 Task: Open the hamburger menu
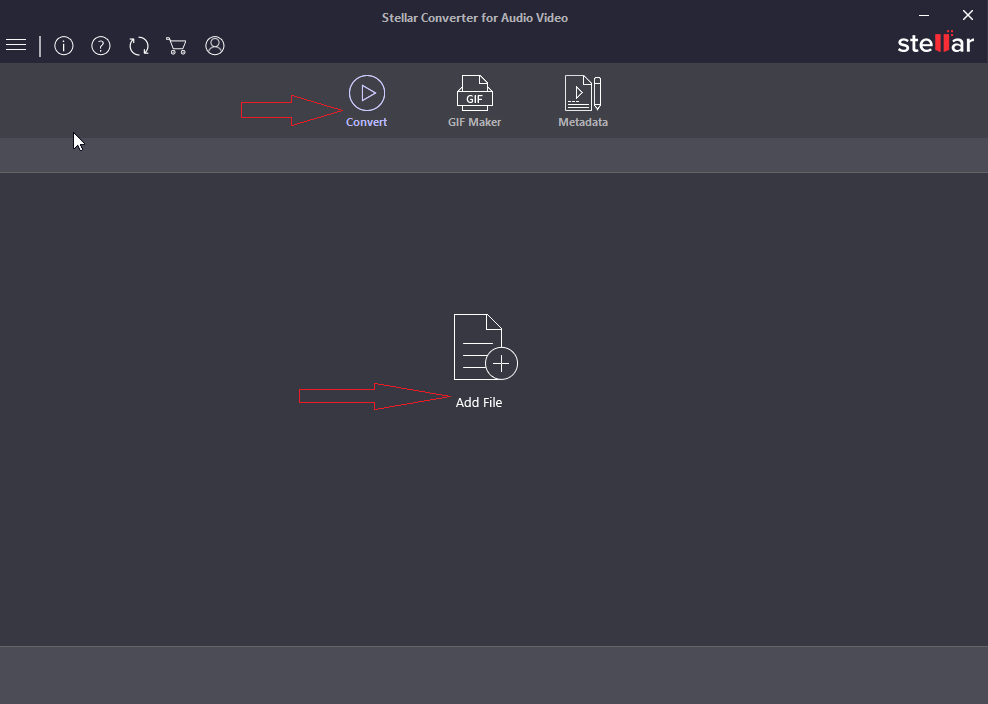click(16, 44)
